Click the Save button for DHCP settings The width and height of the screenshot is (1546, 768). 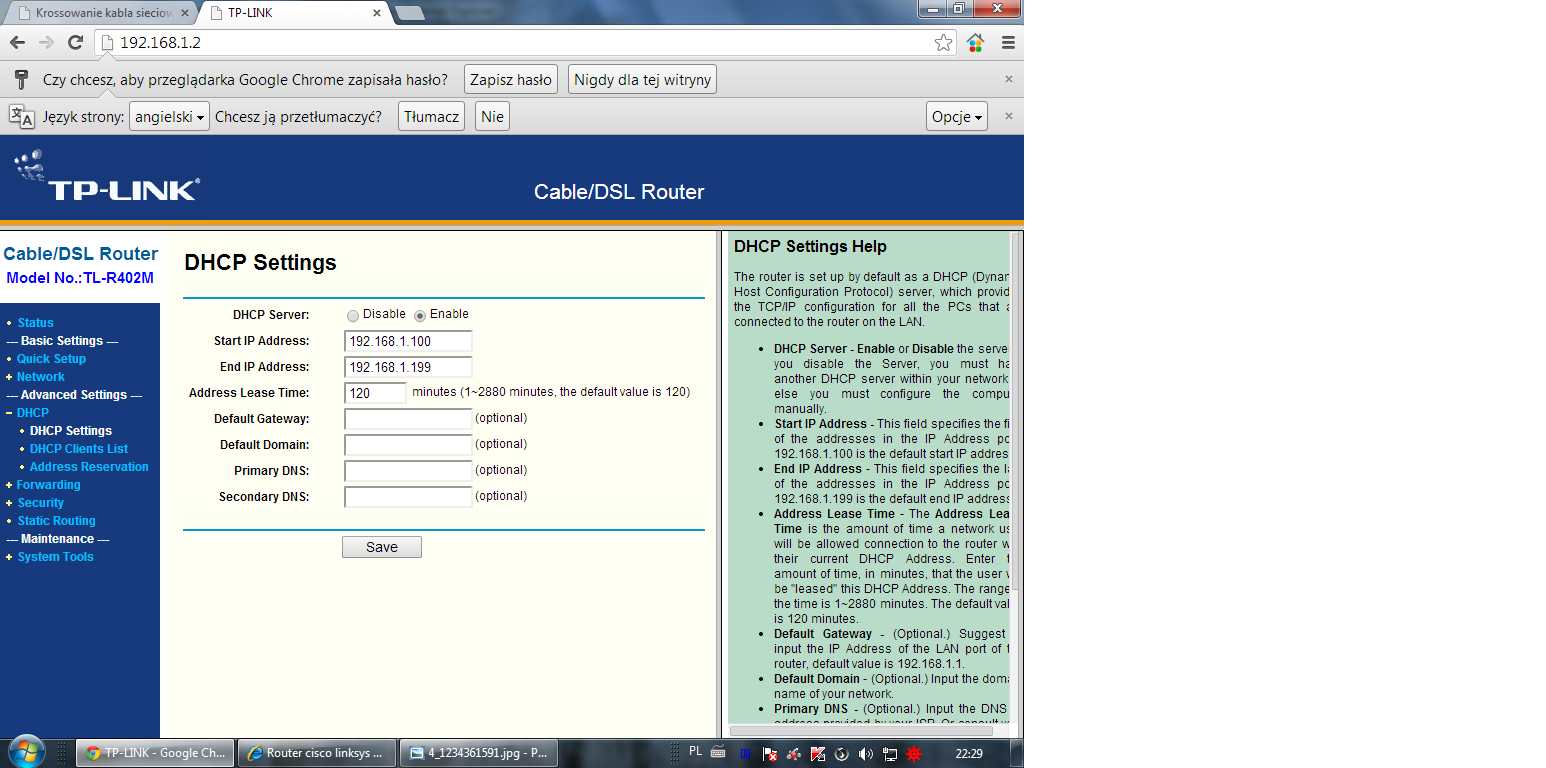click(382, 547)
